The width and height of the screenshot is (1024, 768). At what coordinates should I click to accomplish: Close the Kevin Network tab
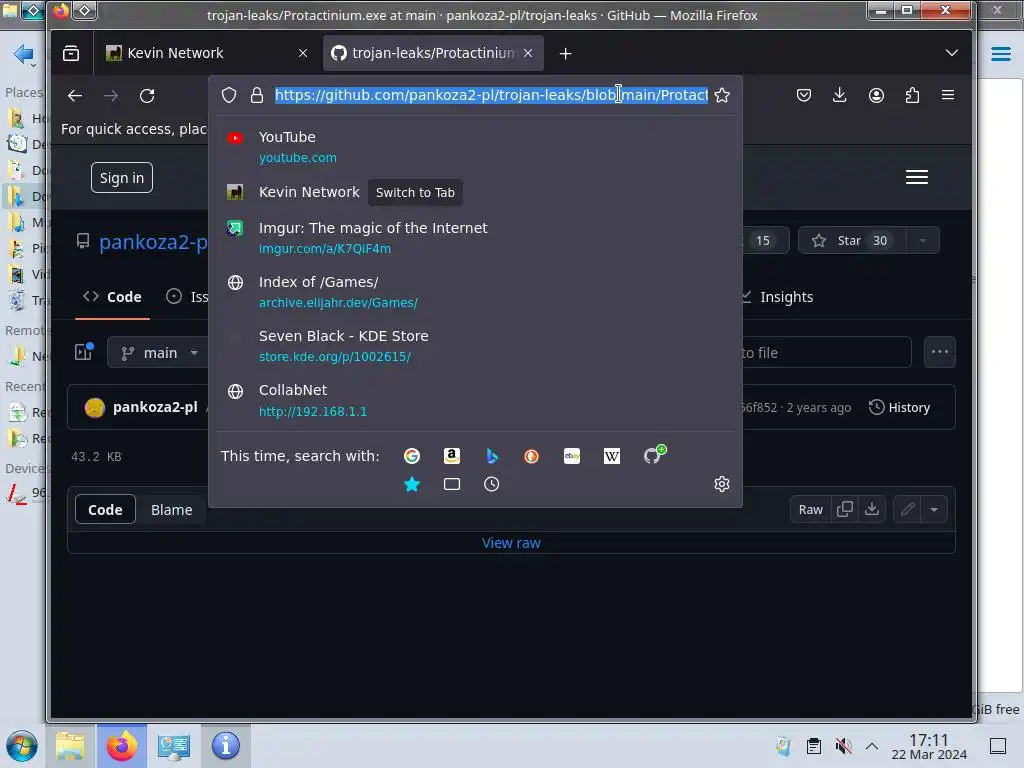pyautogui.click(x=302, y=54)
